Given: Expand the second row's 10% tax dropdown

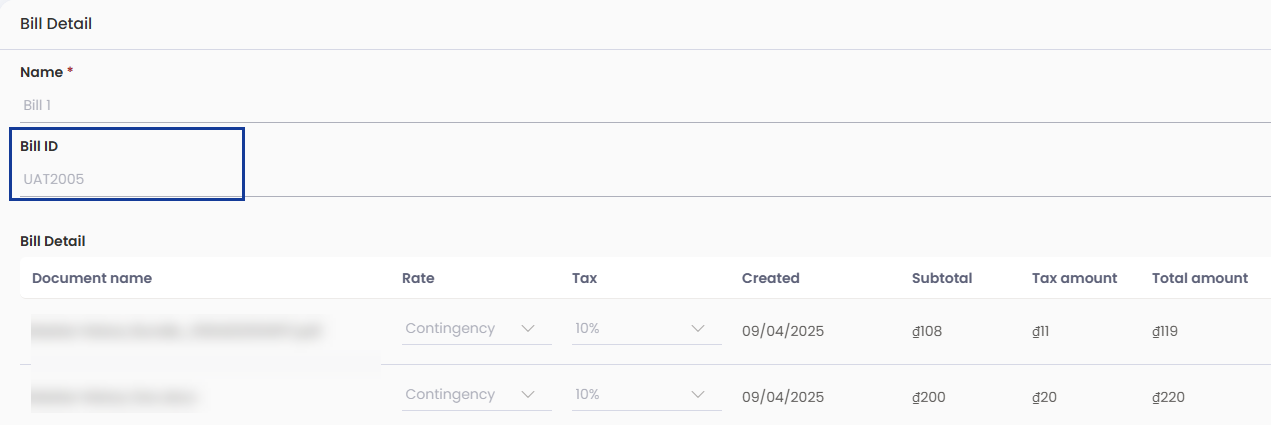Looking at the screenshot, I should 647,395.
